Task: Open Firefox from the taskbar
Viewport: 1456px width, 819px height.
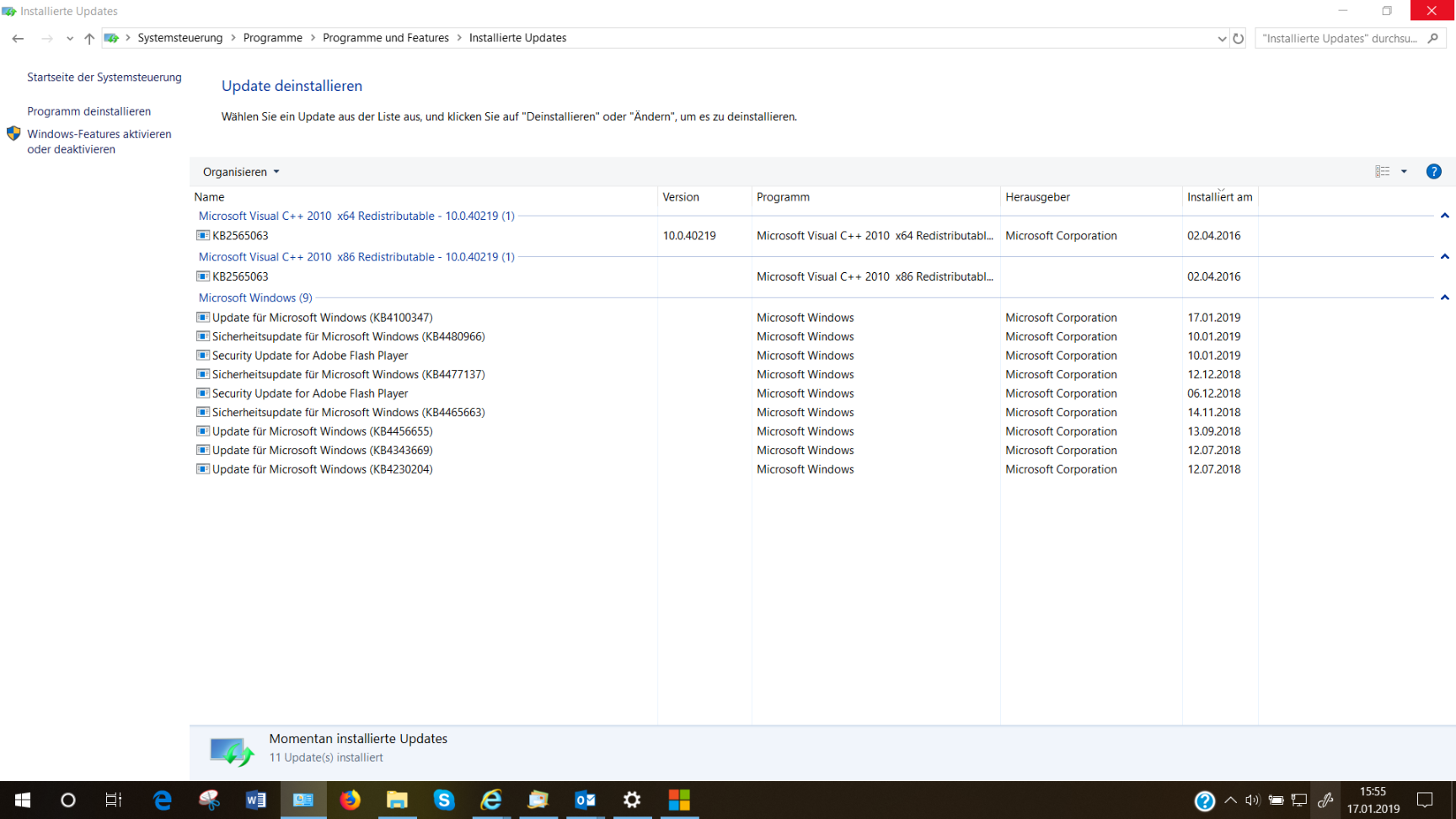Action: (x=351, y=800)
